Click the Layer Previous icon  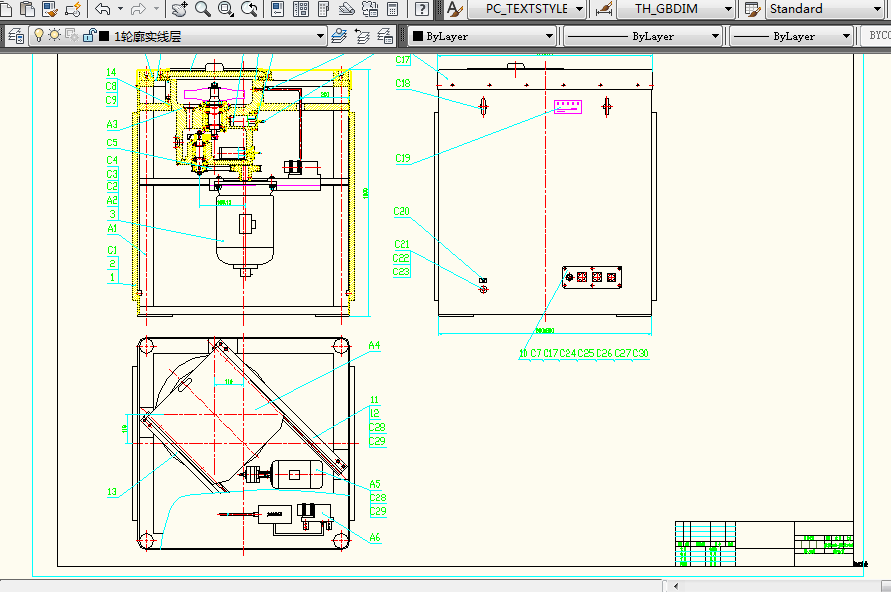click(362, 36)
